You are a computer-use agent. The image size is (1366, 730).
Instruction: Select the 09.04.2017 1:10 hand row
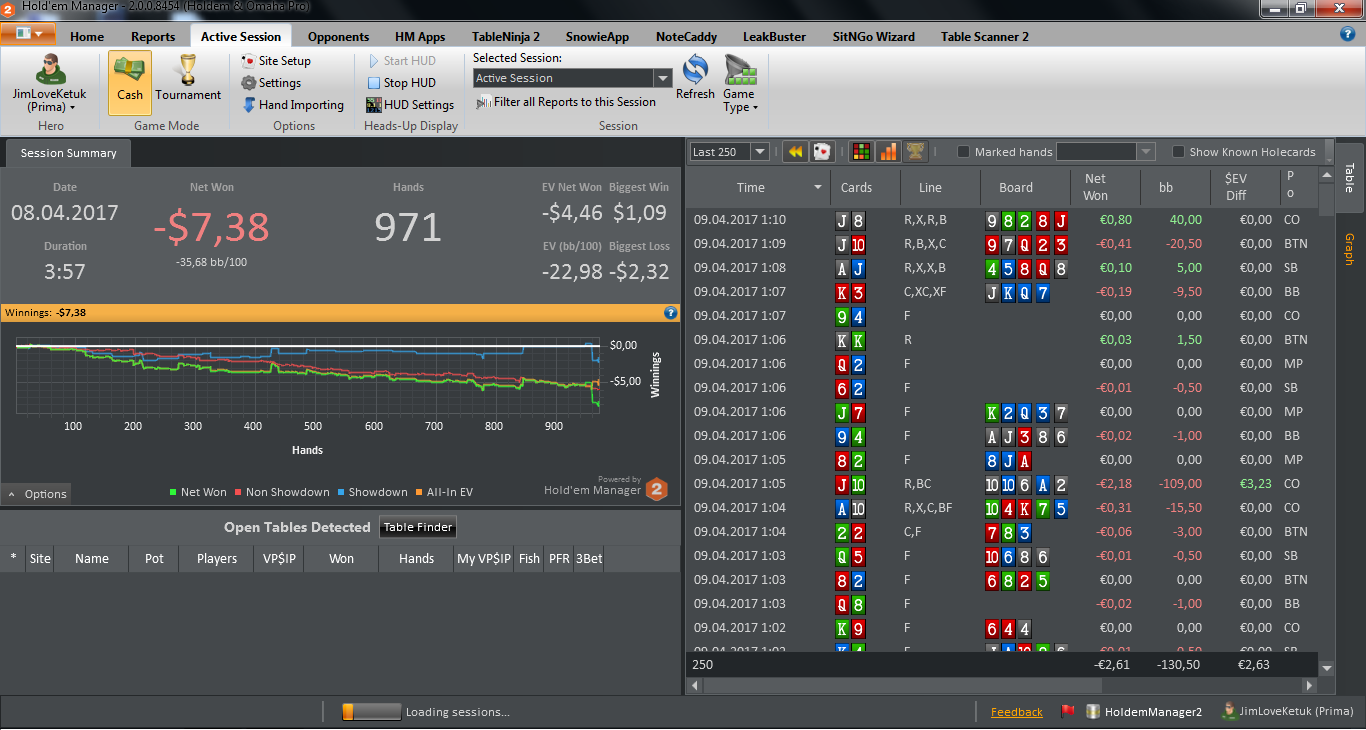[1002, 220]
